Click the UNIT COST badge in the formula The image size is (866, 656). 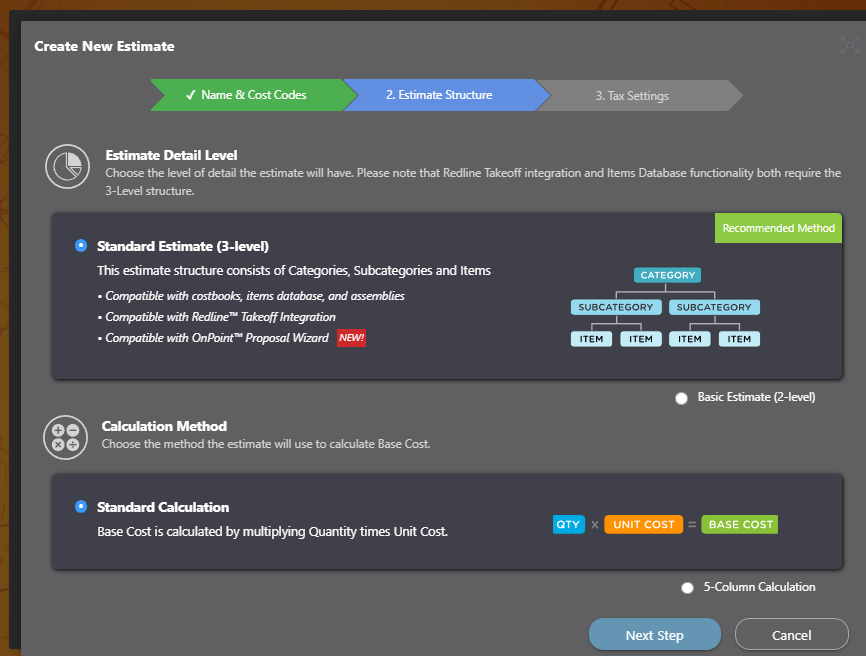pyautogui.click(x=643, y=523)
